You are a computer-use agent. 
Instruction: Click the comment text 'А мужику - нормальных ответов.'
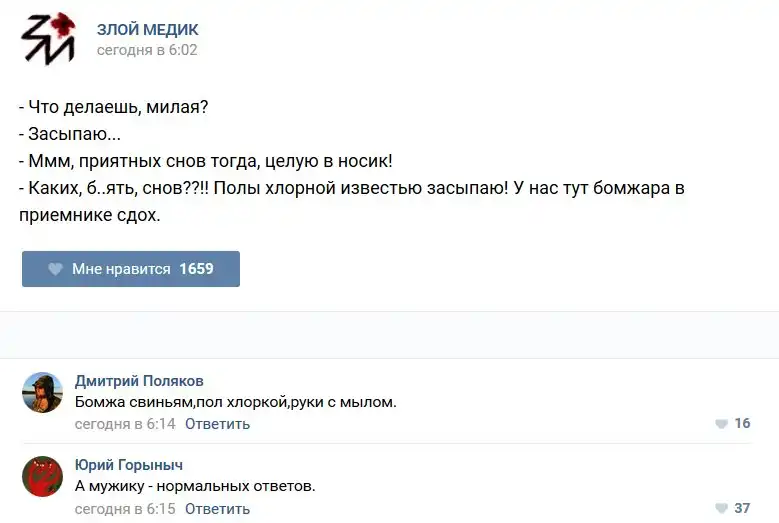pyautogui.click(x=195, y=487)
